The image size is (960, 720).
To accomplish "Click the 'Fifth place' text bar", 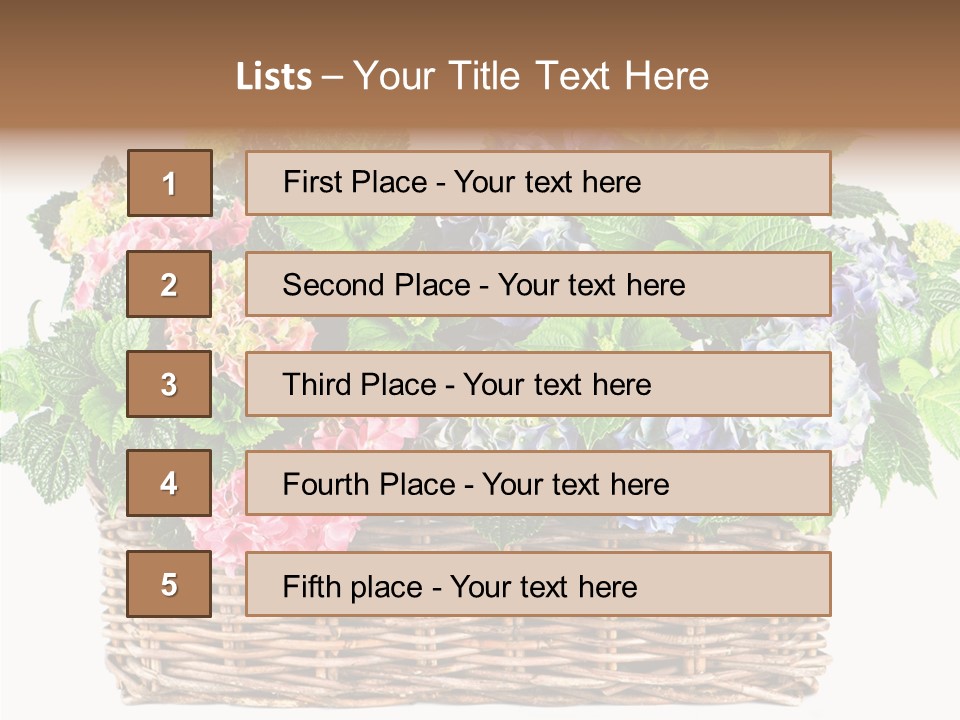I will tap(538, 584).
